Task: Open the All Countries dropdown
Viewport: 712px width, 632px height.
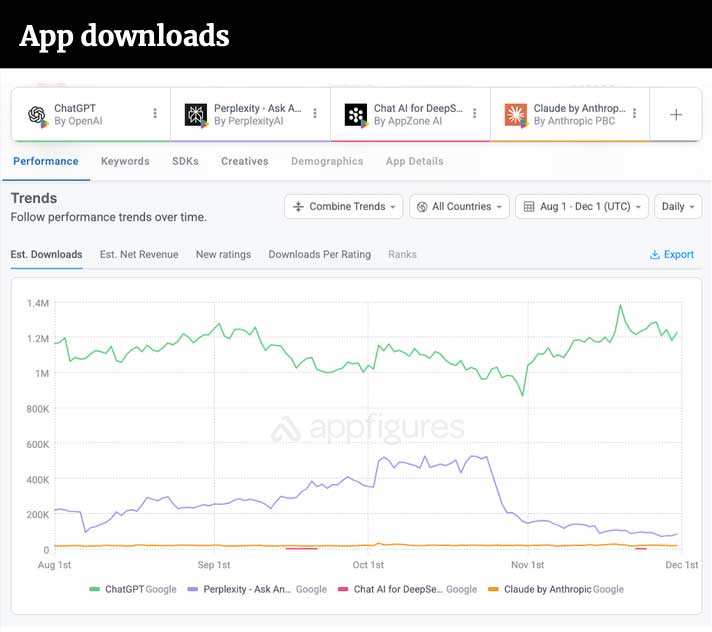Action: pyautogui.click(x=460, y=207)
